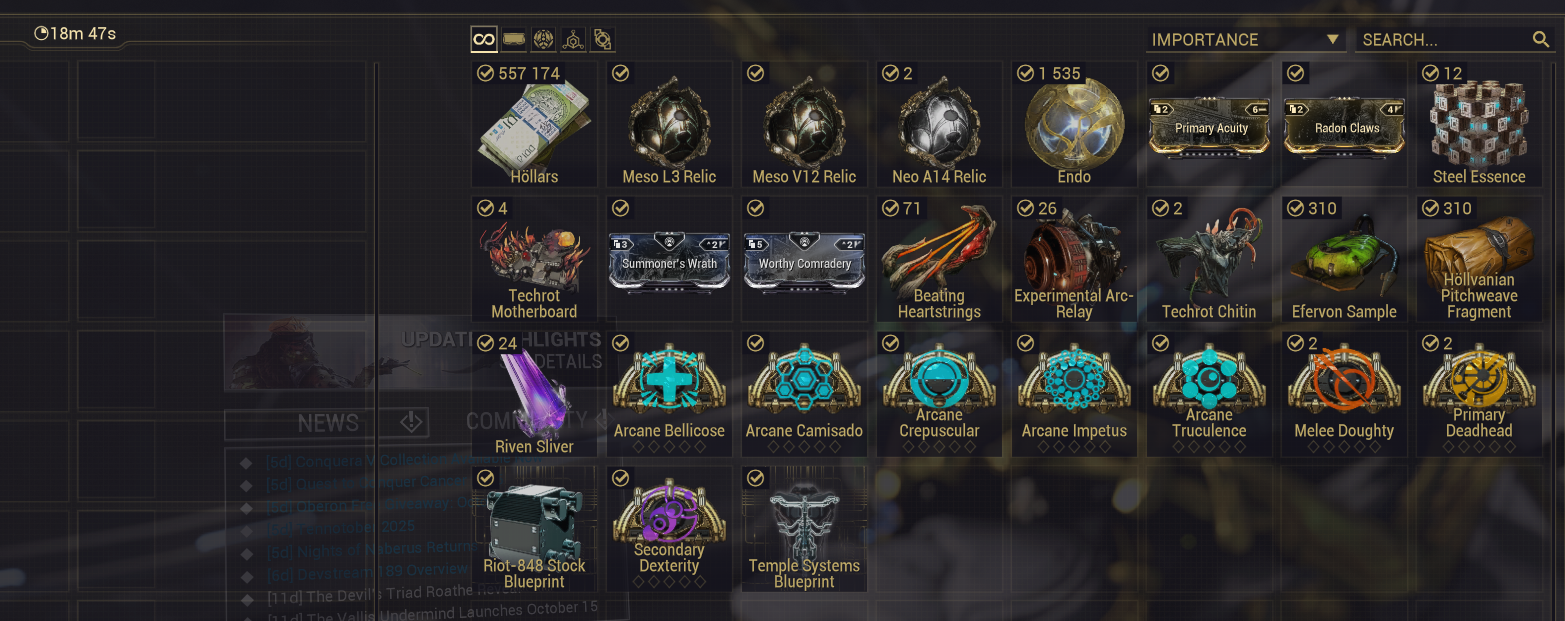
Task: Toggle the checkmark on Steel Essence
Action: tap(1431, 73)
